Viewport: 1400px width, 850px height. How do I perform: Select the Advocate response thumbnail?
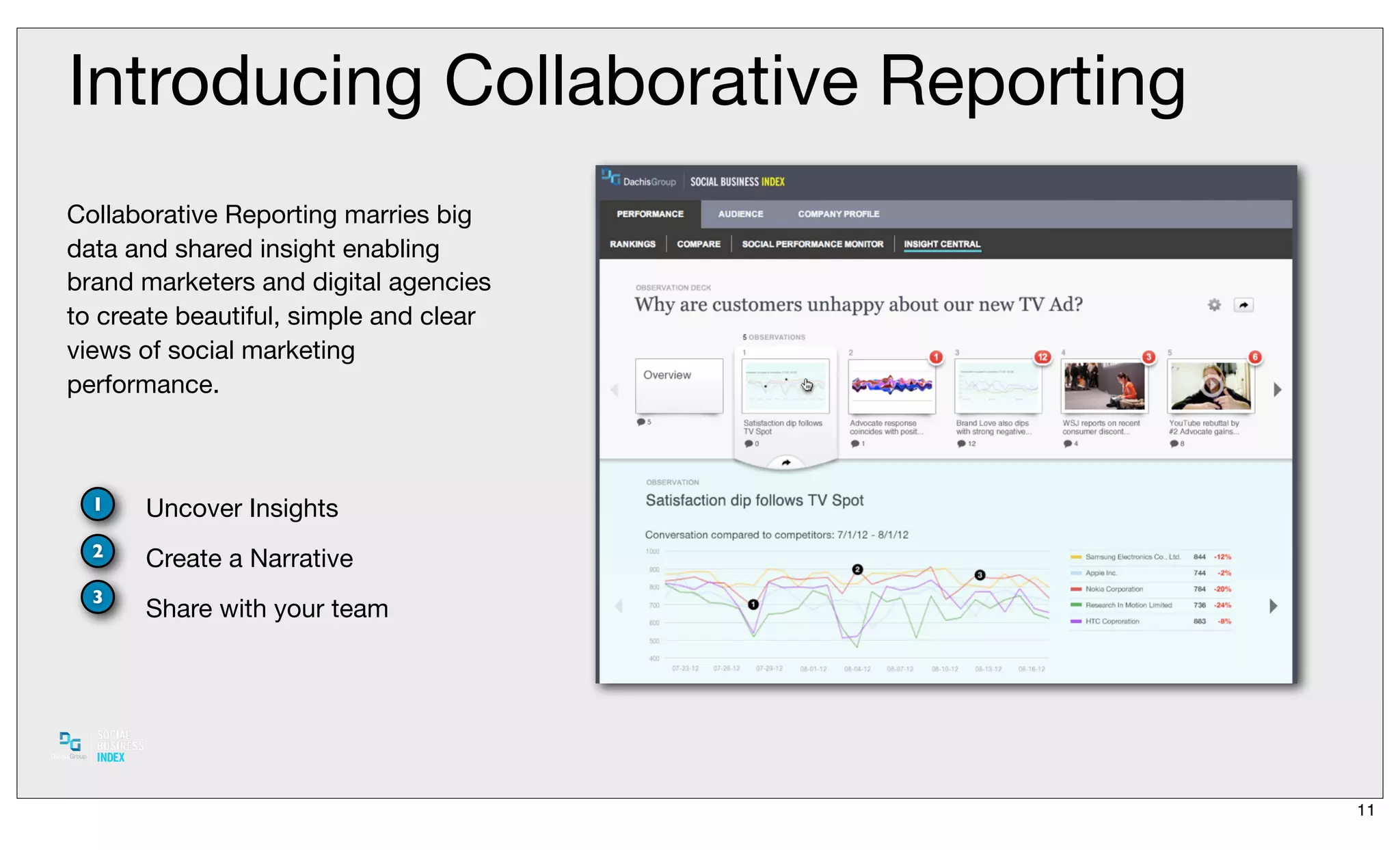(892, 386)
